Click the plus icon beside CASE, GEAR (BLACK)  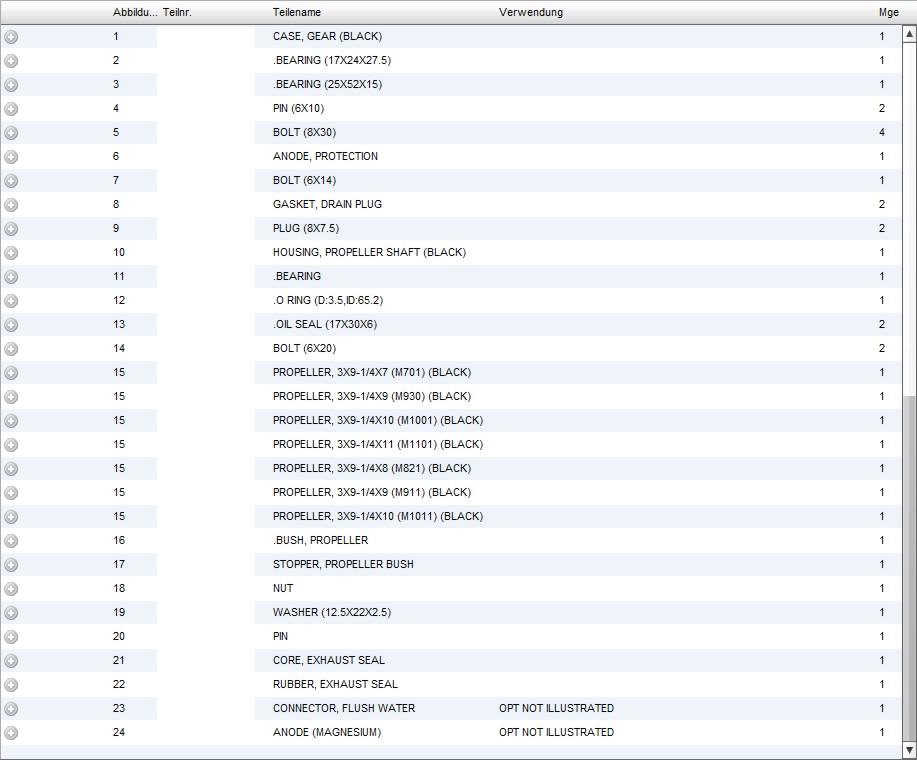click(x=11, y=37)
